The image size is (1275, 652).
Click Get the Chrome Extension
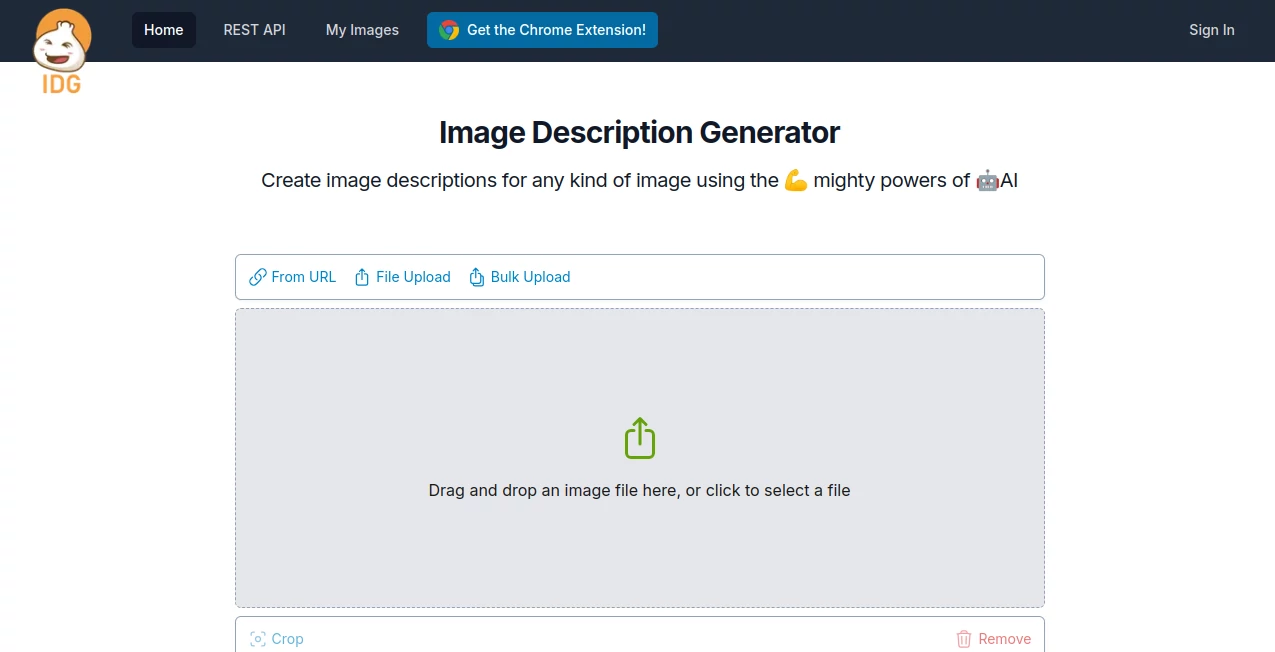point(555,30)
